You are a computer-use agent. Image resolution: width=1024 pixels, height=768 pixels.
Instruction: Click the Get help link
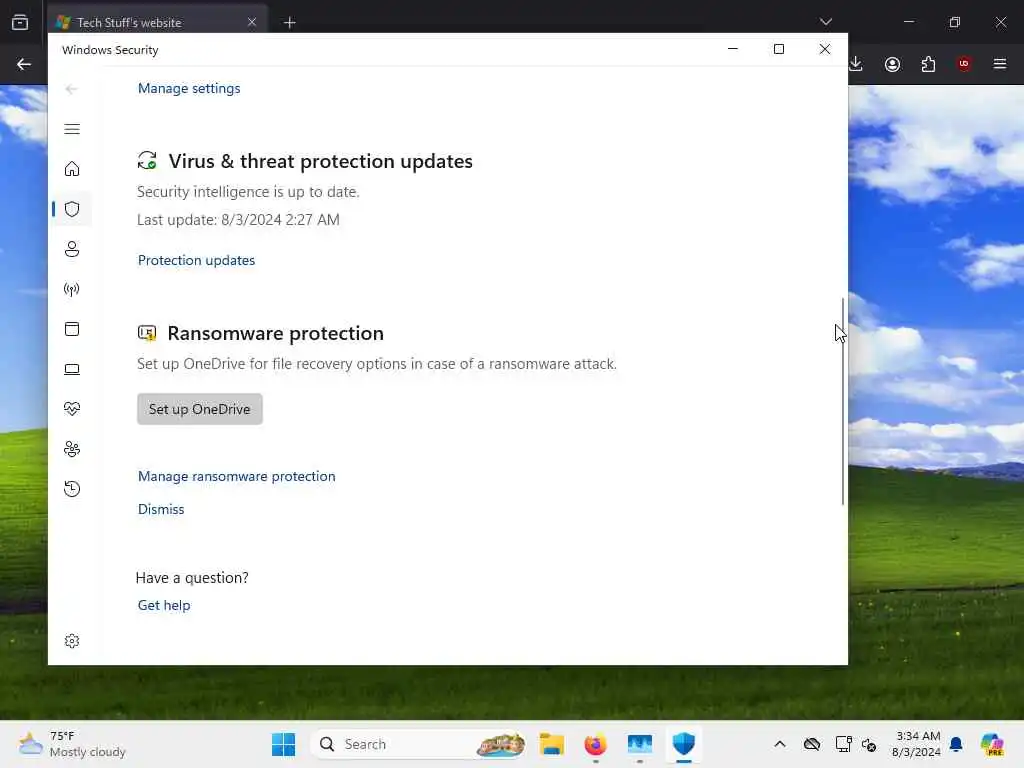pyautogui.click(x=164, y=605)
